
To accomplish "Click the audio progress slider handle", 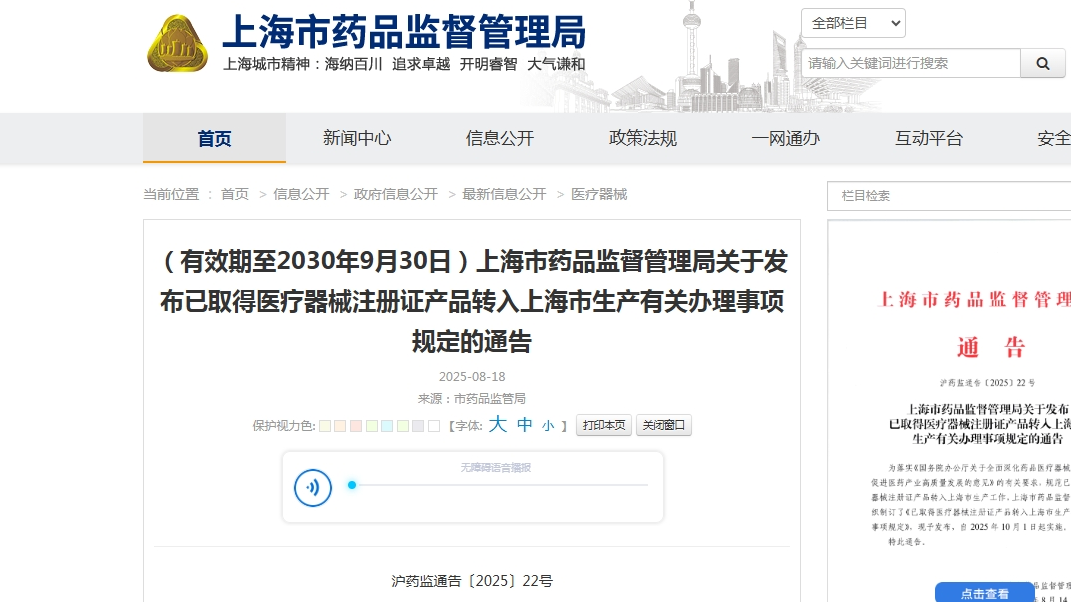I will click(352, 485).
